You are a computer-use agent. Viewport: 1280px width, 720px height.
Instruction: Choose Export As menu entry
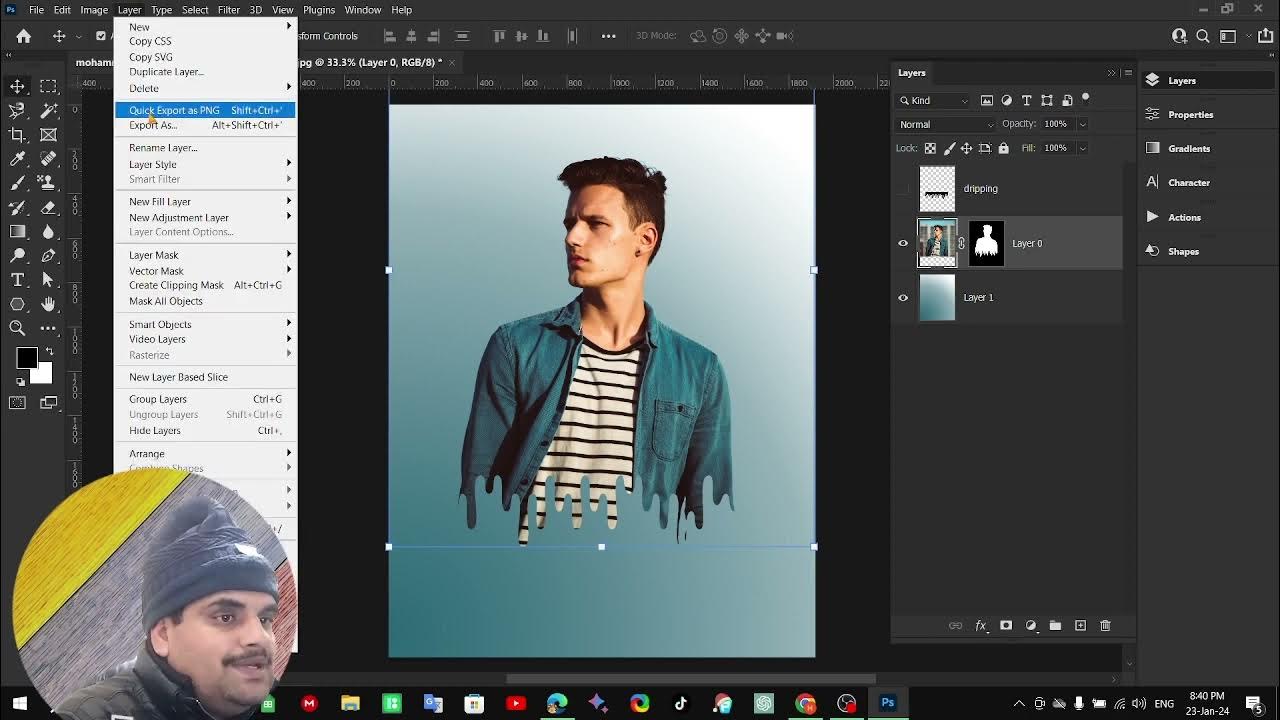point(205,125)
